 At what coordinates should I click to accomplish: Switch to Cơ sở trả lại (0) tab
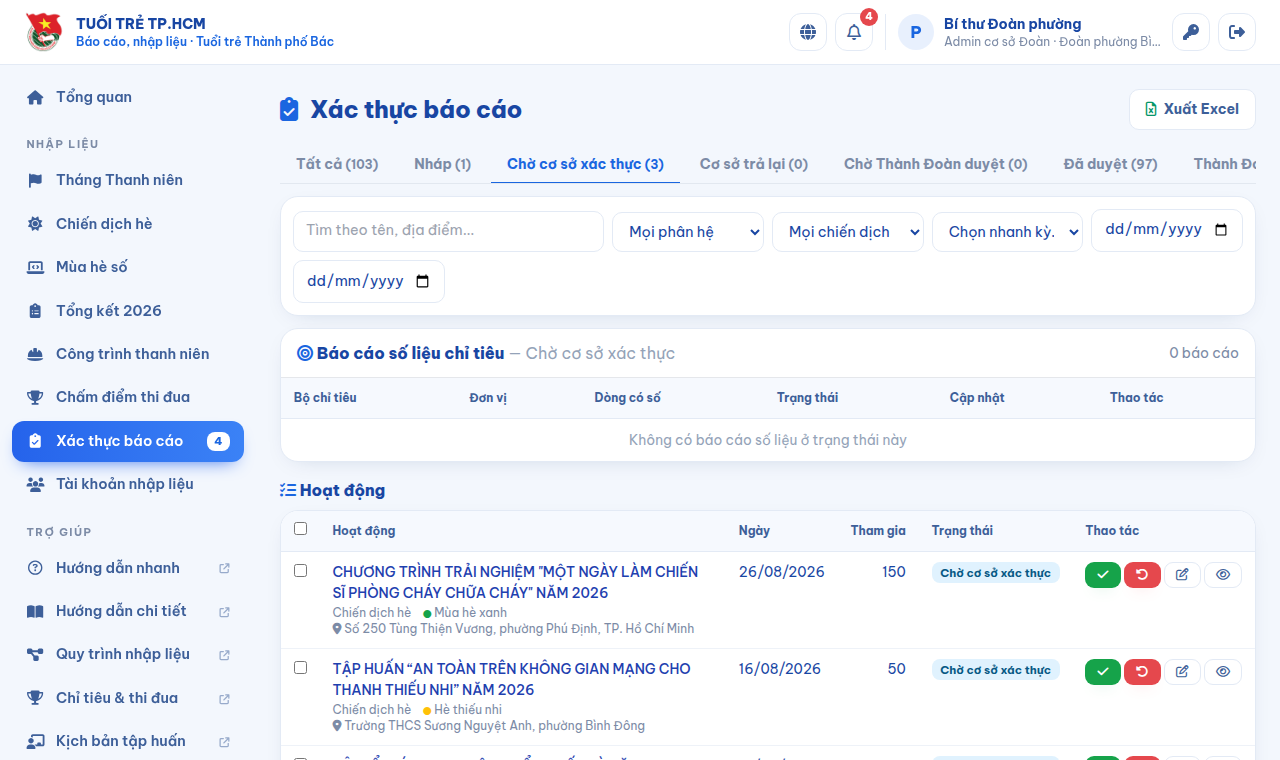pos(754,164)
